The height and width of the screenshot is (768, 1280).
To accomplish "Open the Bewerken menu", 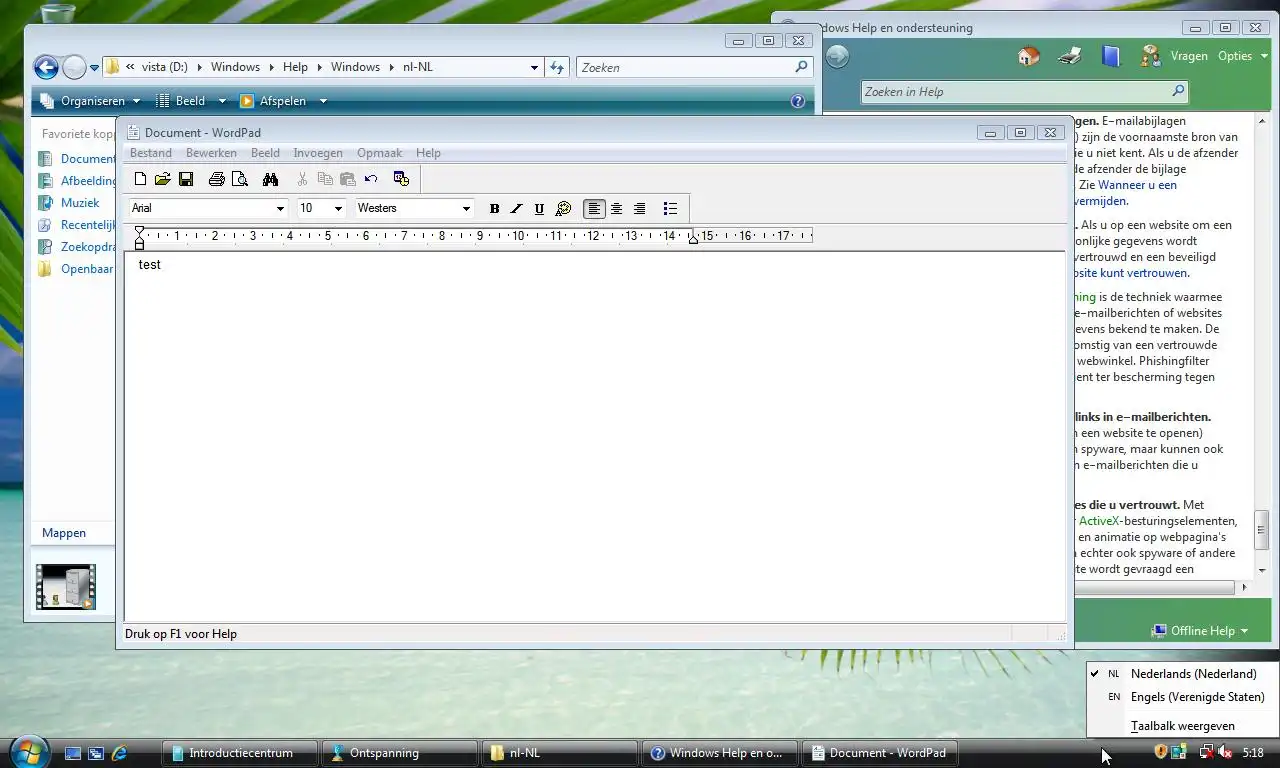I will 211,153.
